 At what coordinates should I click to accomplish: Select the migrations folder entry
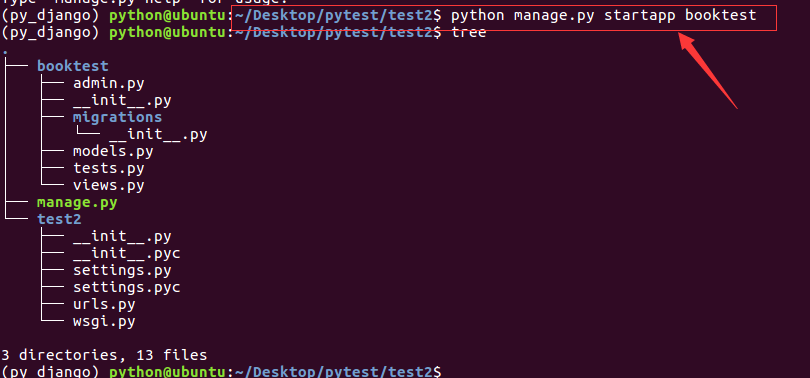tap(117, 117)
